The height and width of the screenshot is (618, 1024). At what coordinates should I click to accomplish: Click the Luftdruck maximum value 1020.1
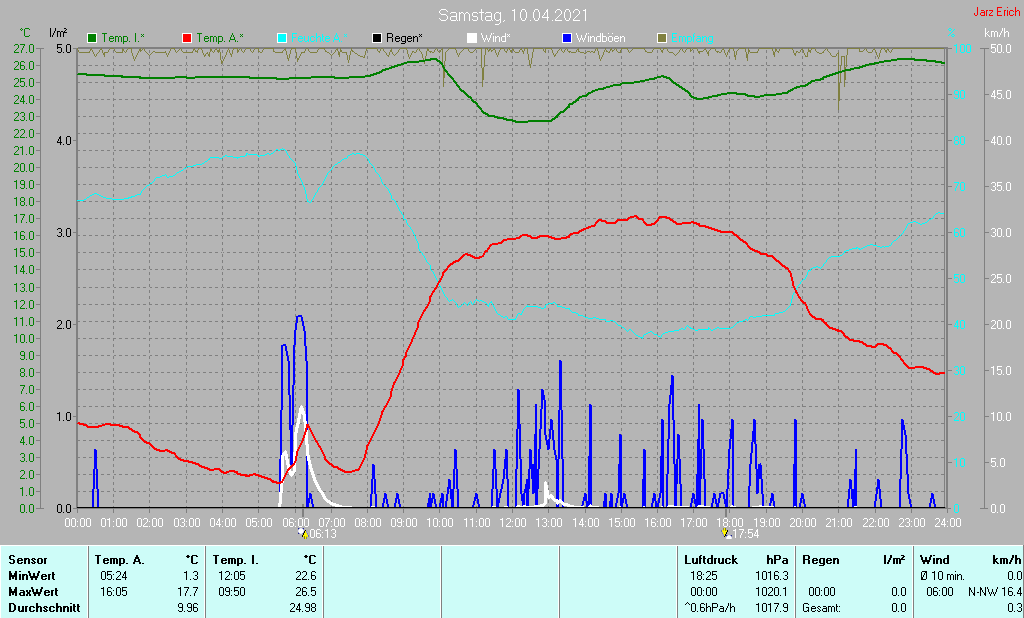click(x=771, y=592)
